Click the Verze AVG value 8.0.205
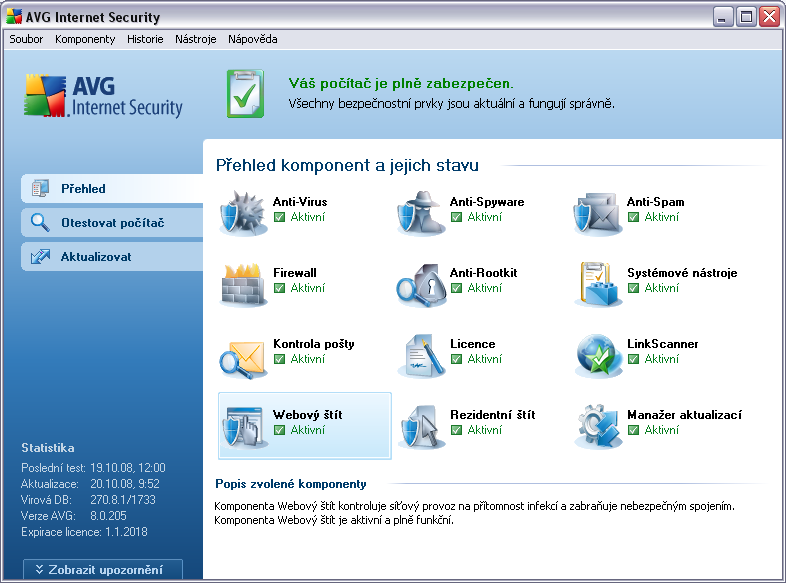The image size is (786, 583). [108, 516]
